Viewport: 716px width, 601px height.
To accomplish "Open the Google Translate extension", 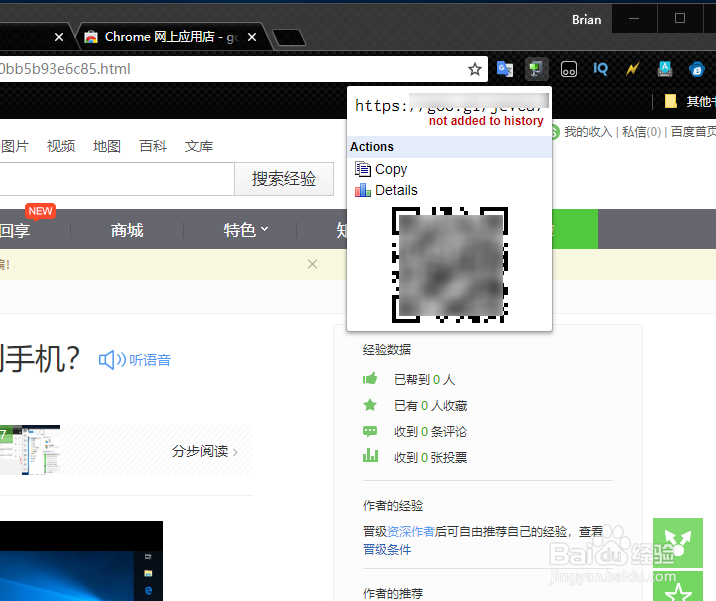I will [505, 69].
